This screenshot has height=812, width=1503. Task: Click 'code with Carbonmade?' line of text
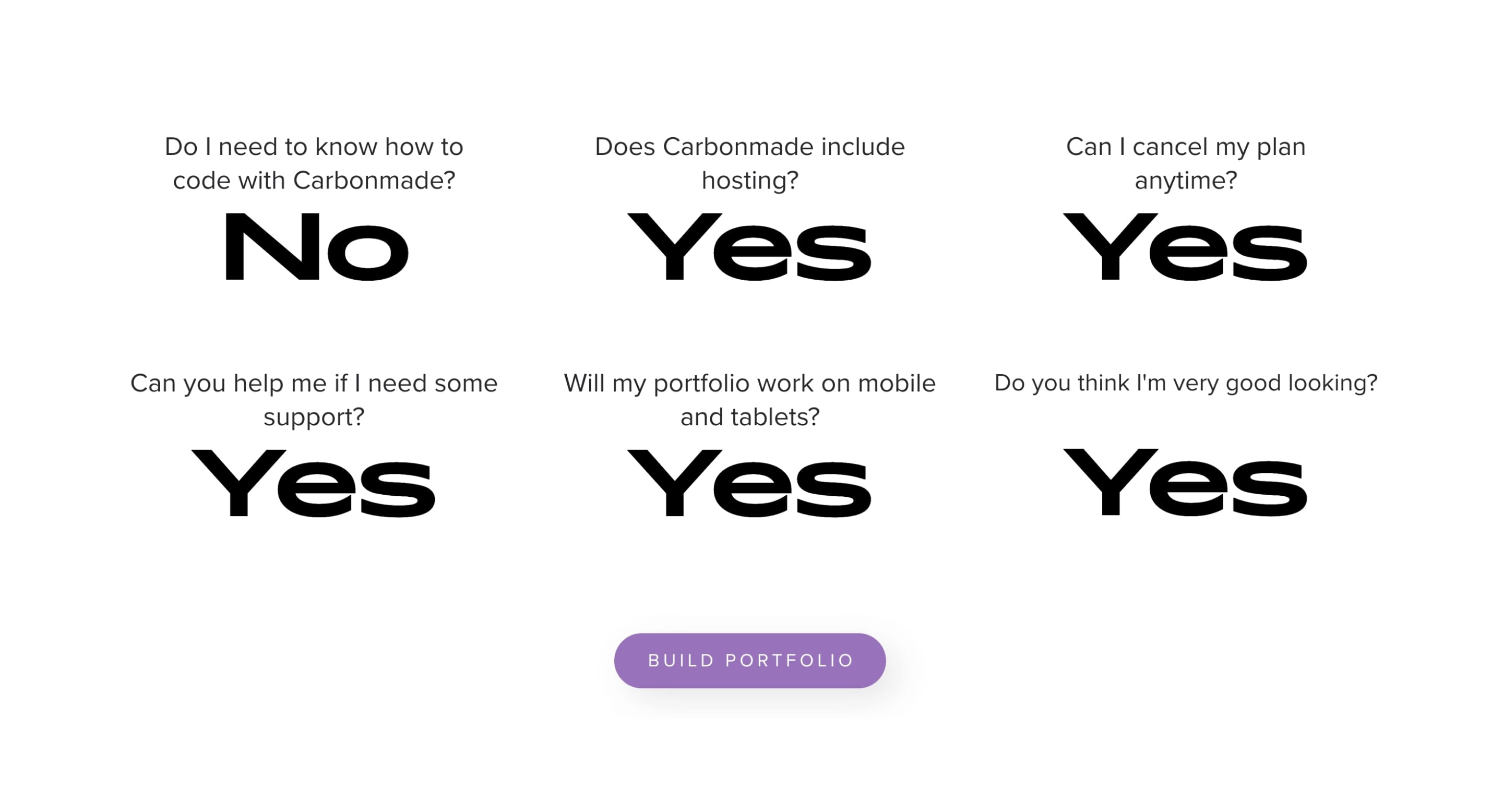coord(314,181)
